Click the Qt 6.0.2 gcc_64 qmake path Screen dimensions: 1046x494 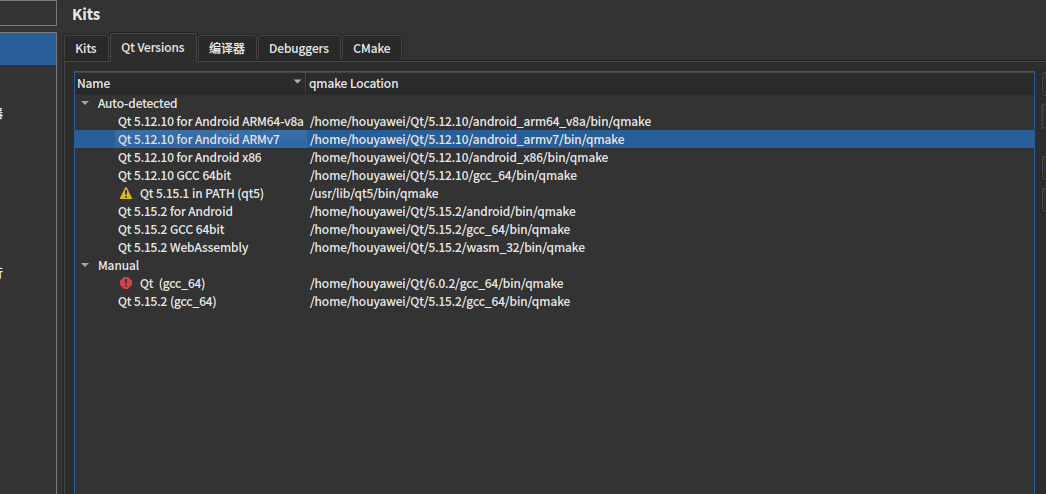[x=436, y=284]
